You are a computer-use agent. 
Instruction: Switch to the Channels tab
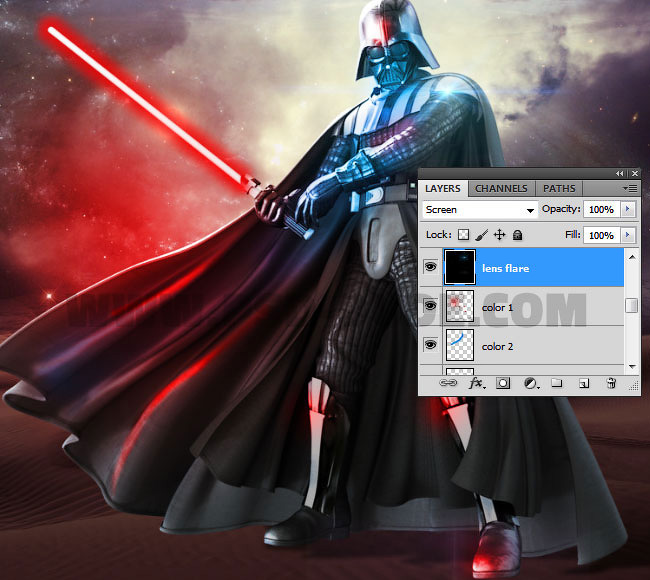pos(501,188)
